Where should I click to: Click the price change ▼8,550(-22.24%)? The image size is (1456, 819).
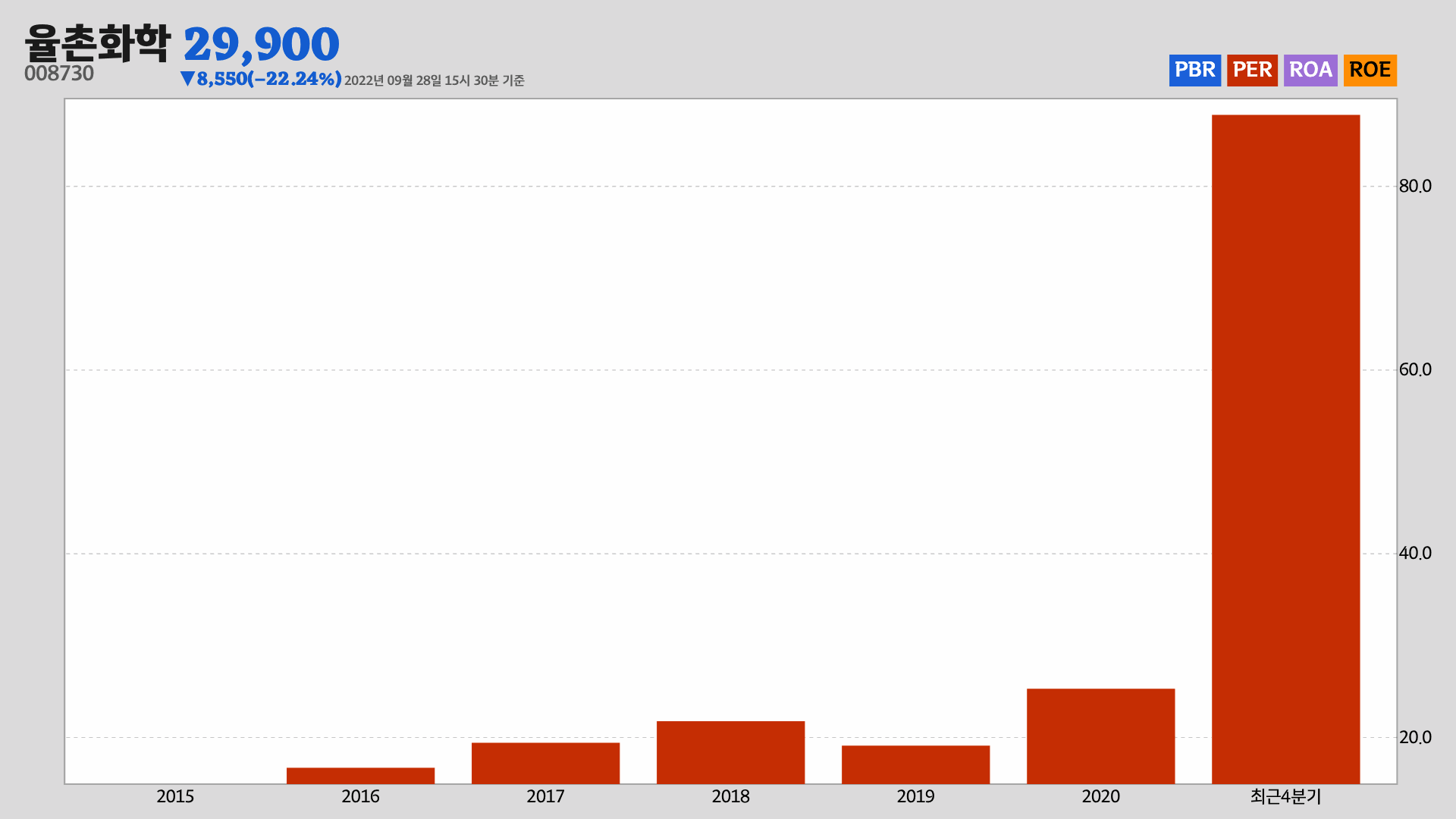(x=261, y=79)
